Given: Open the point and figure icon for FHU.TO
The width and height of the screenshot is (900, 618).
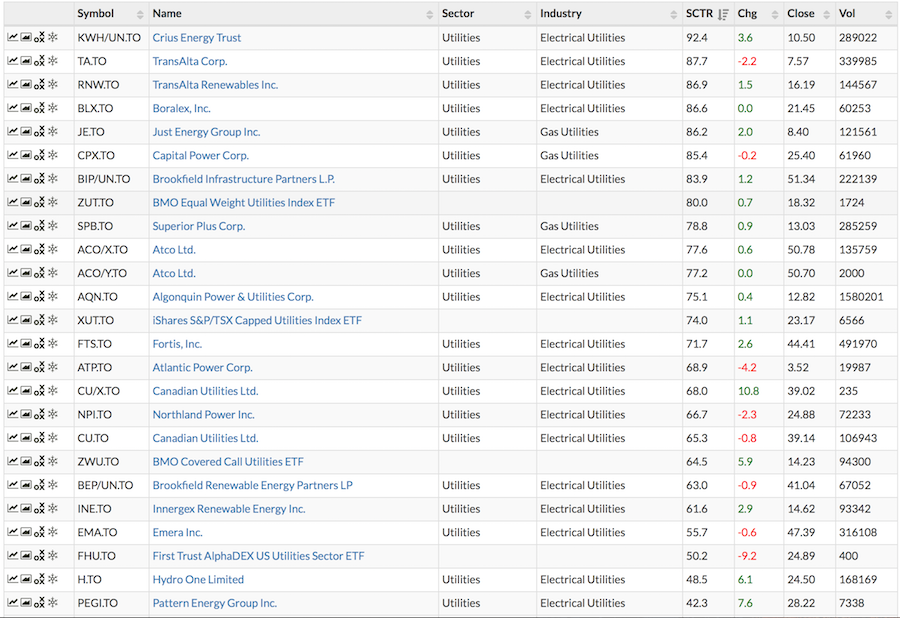Looking at the screenshot, I should [x=39, y=555].
